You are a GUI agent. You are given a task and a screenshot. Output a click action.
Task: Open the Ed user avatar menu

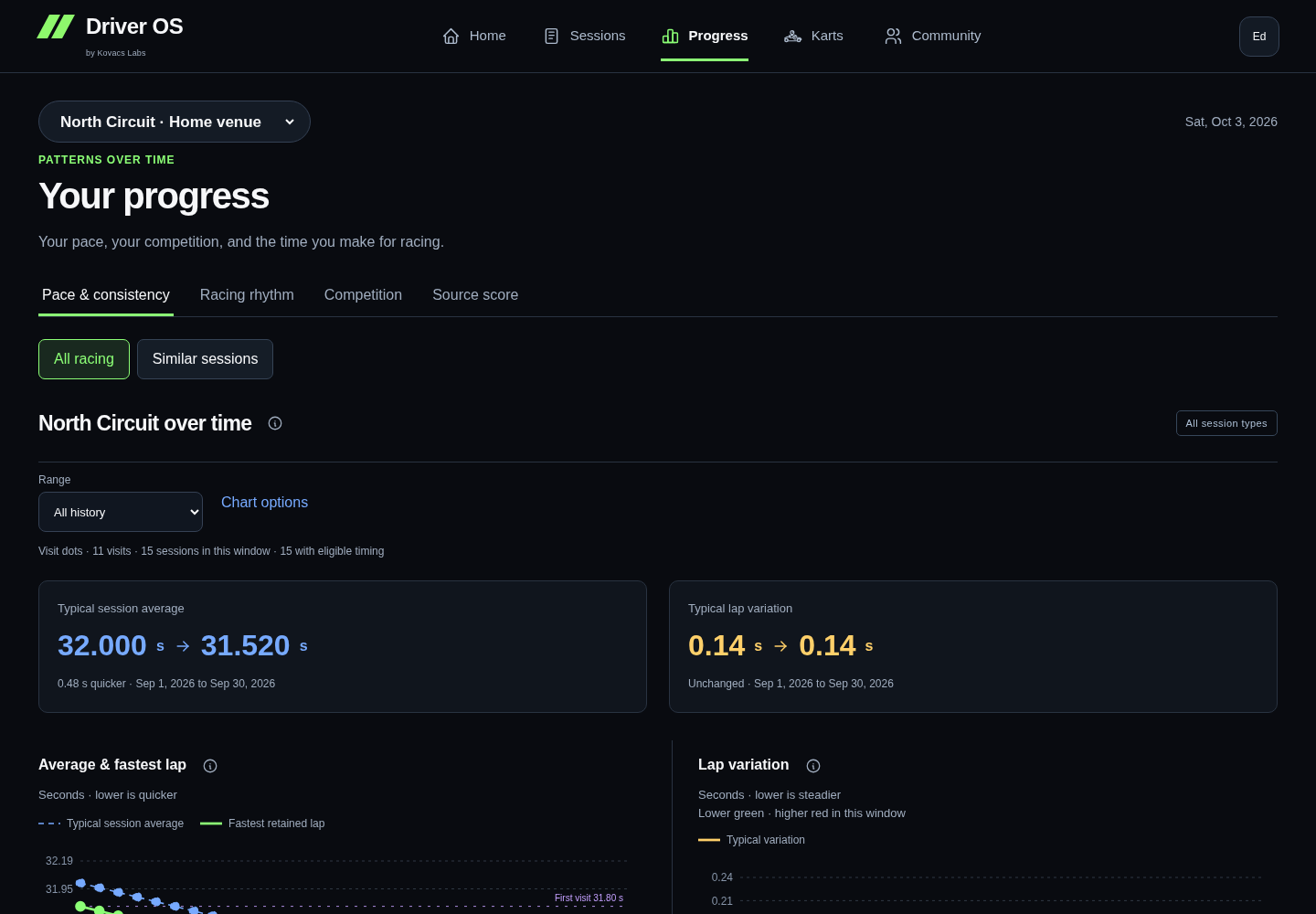(x=1259, y=37)
